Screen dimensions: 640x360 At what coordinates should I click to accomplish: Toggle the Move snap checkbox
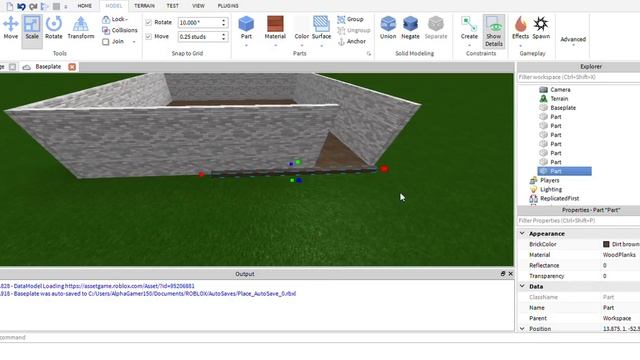pyautogui.click(x=149, y=36)
